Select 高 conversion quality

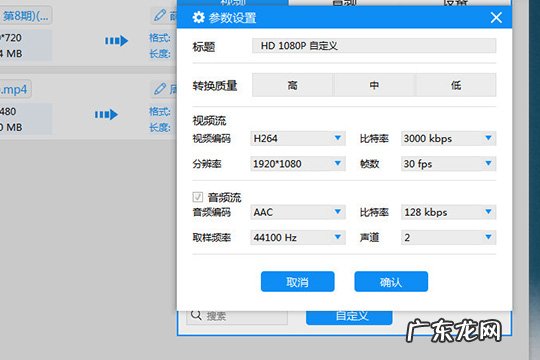(292, 85)
